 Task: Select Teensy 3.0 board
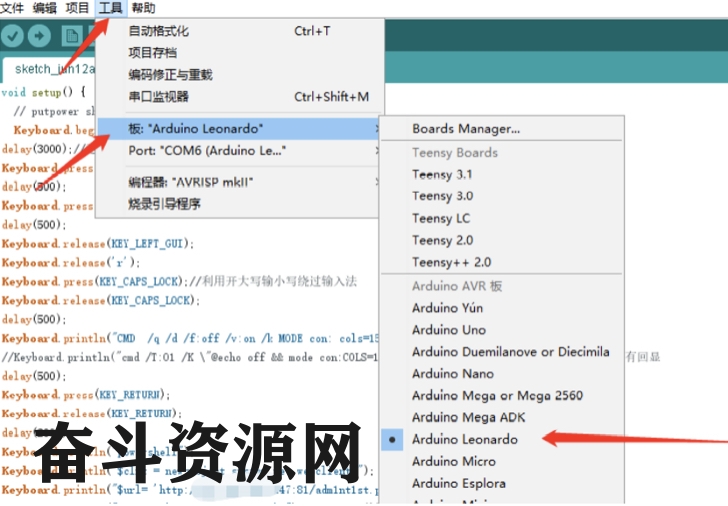[501, 196]
